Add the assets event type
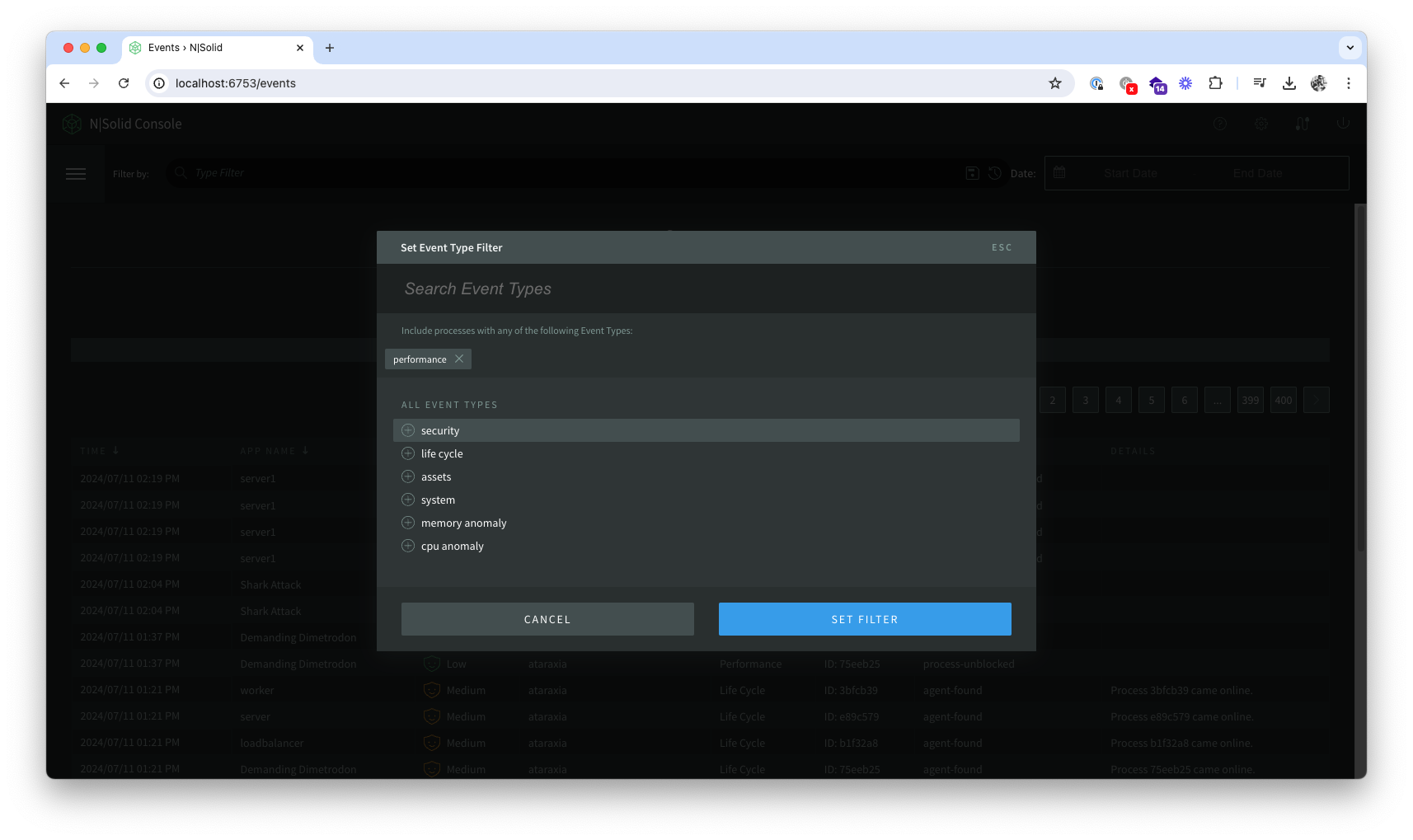Viewport: 1413px width, 840px height. pyautogui.click(x=408, y=476)
